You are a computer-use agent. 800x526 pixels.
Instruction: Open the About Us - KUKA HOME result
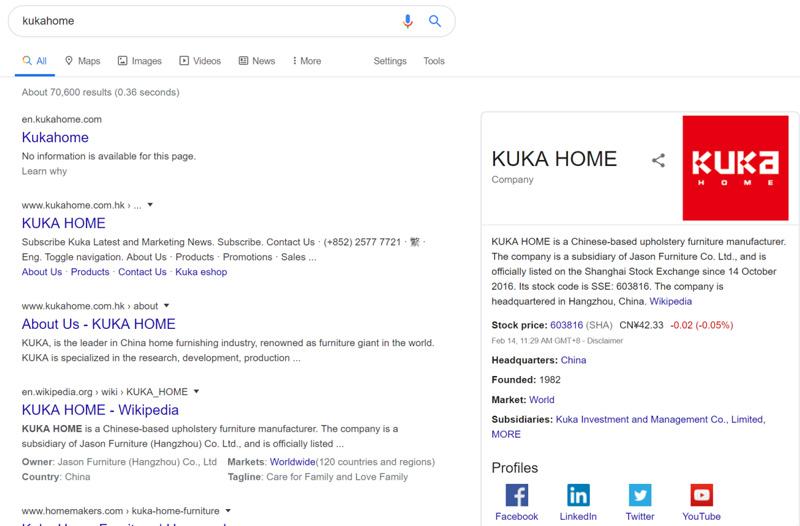98,324
